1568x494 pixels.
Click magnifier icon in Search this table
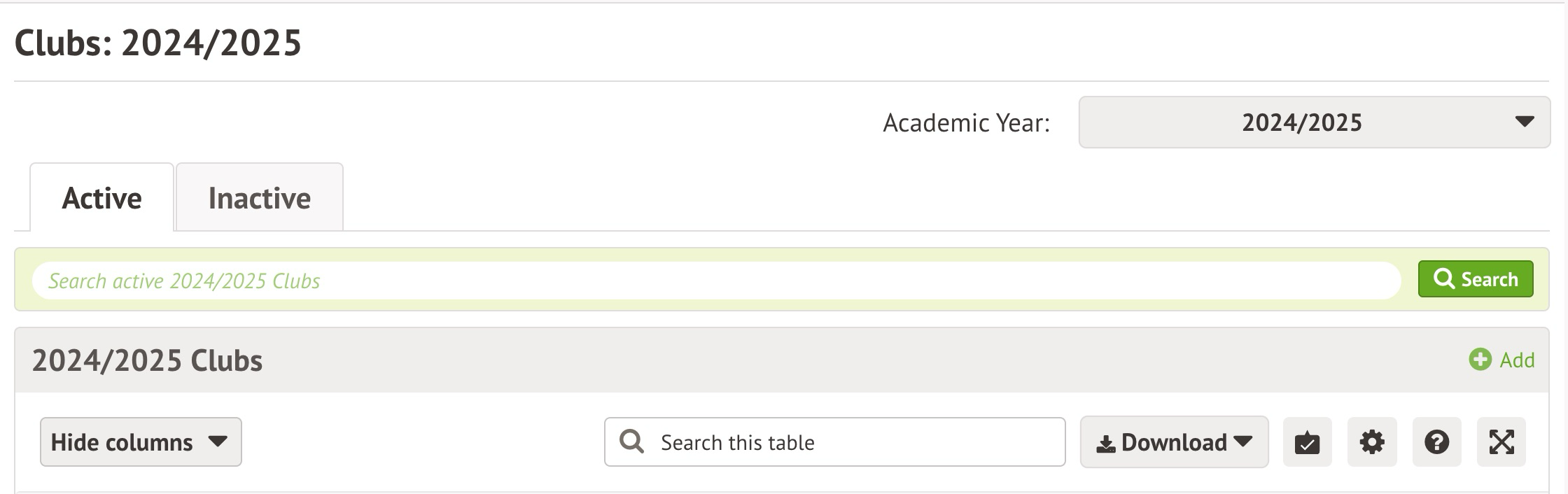(631, 442)
